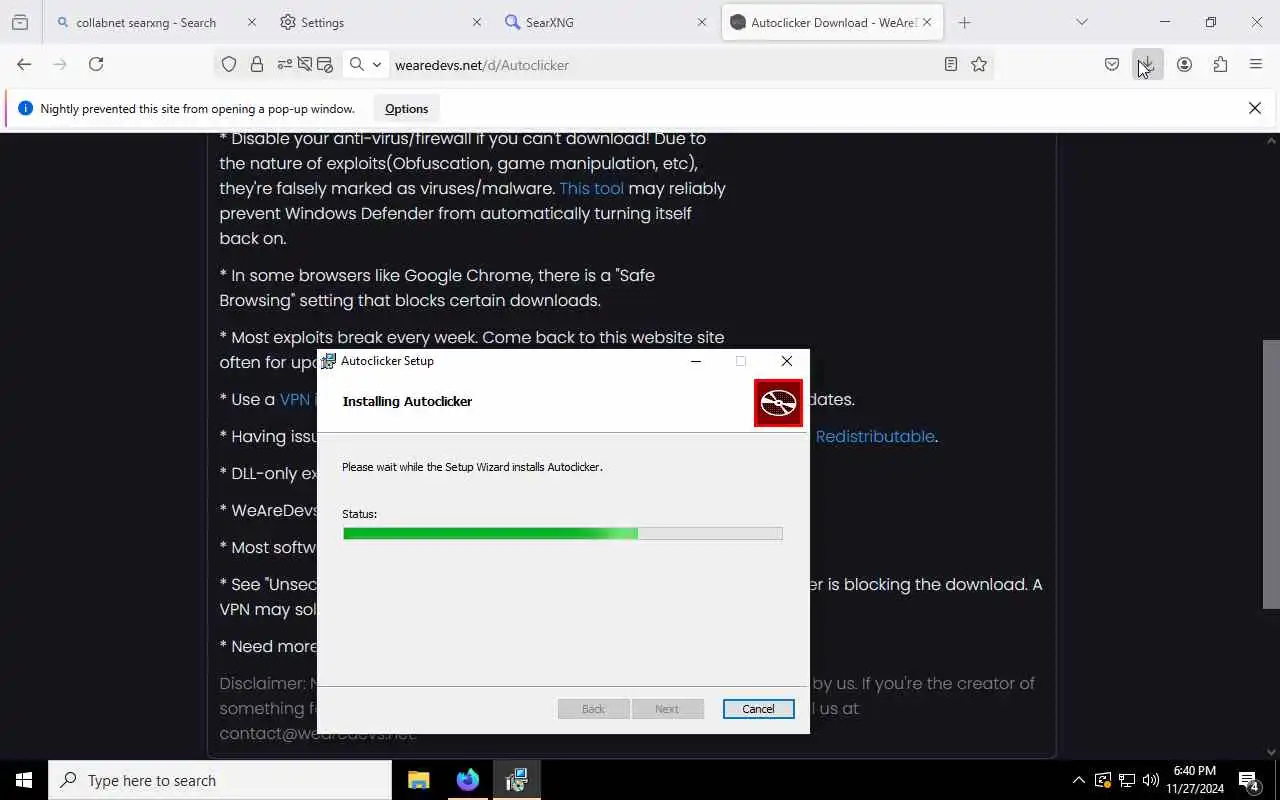
Task: Open the network icon in system tray
Action: (x=1127, y=780)
